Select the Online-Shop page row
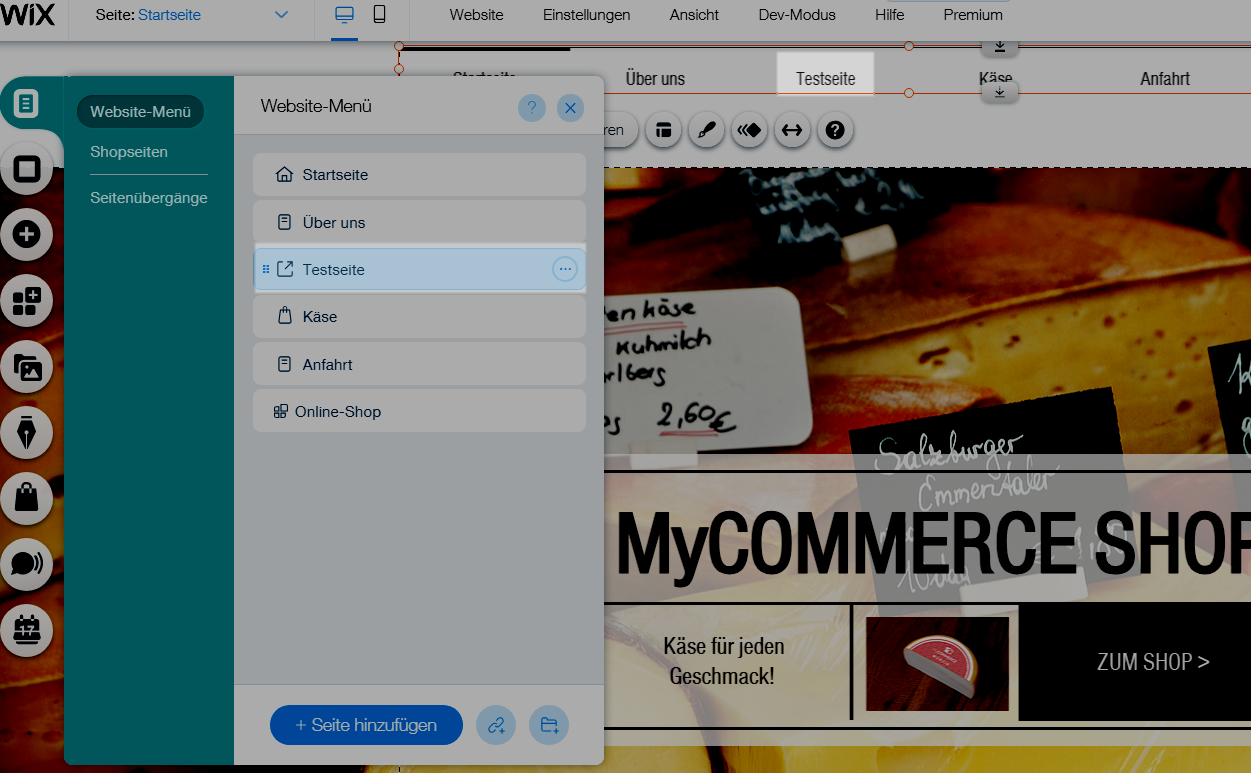This screenshot has height=773, width=1251. point(419,411)
